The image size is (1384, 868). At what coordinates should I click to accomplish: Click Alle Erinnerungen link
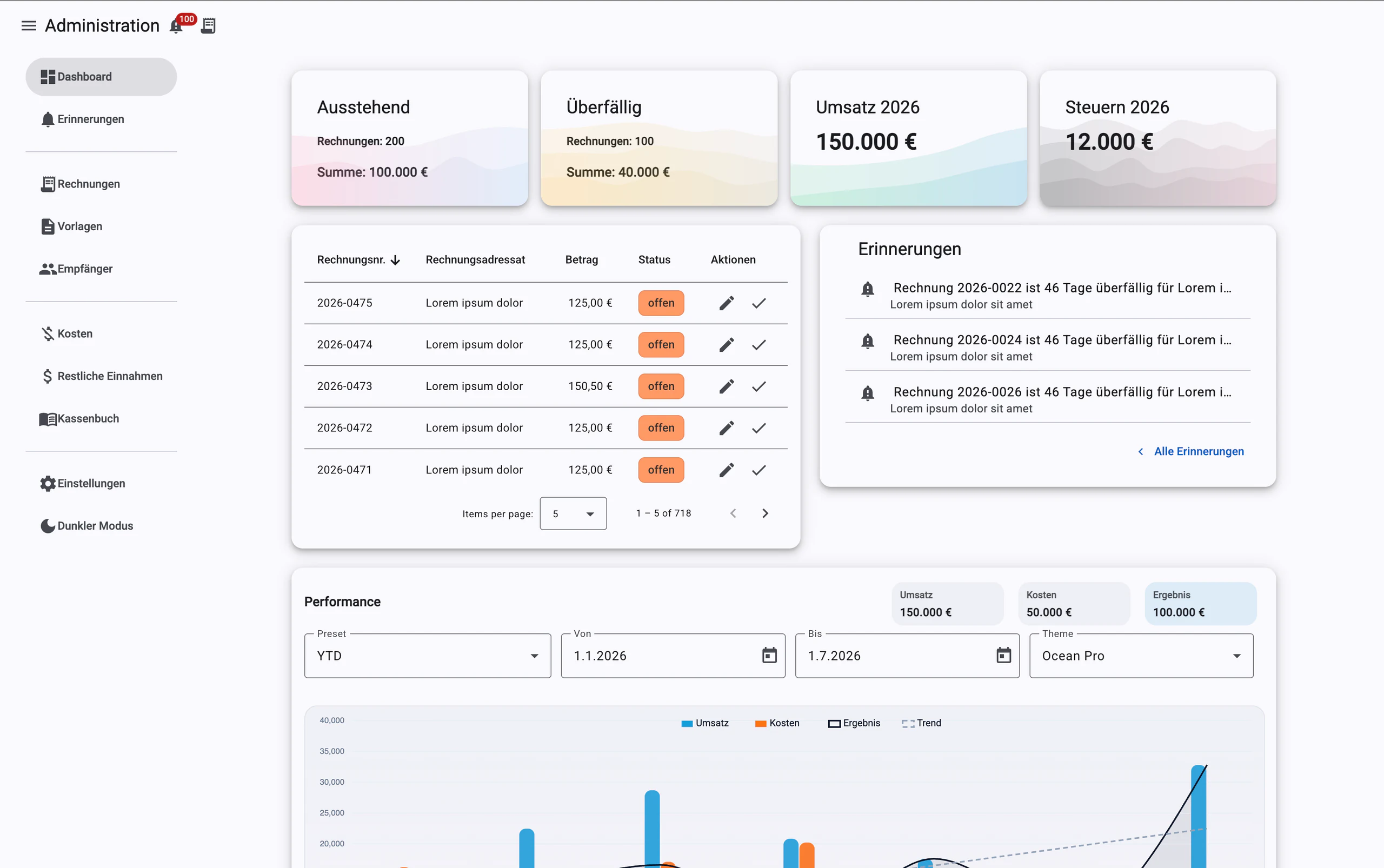point(1191,452)
